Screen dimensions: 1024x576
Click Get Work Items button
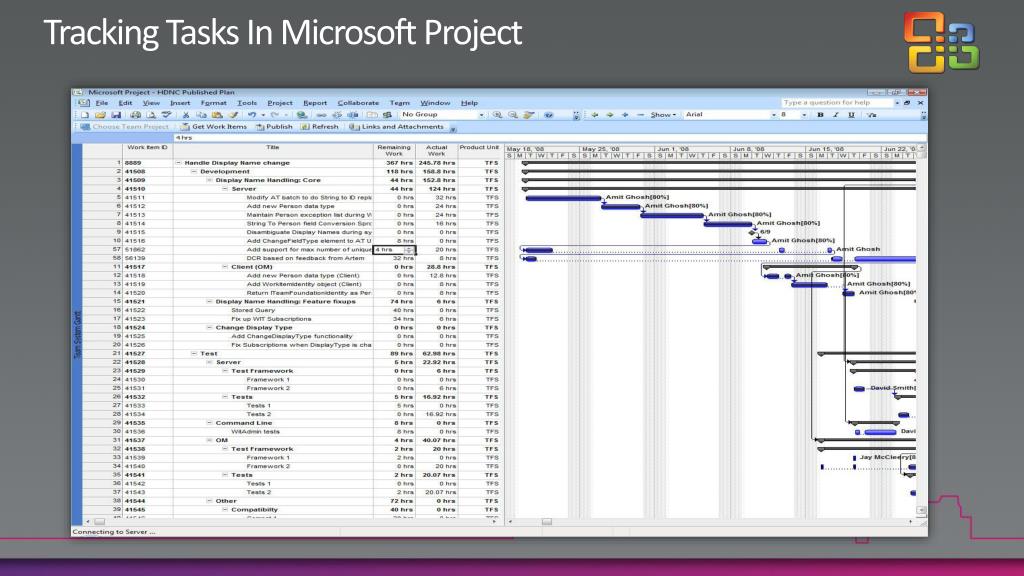(214, 127)
